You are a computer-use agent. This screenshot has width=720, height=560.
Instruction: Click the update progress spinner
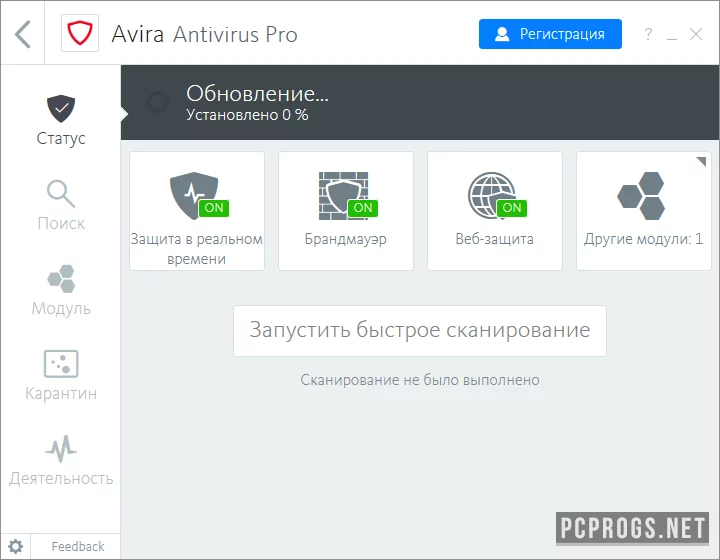click(x=158, y=102)
